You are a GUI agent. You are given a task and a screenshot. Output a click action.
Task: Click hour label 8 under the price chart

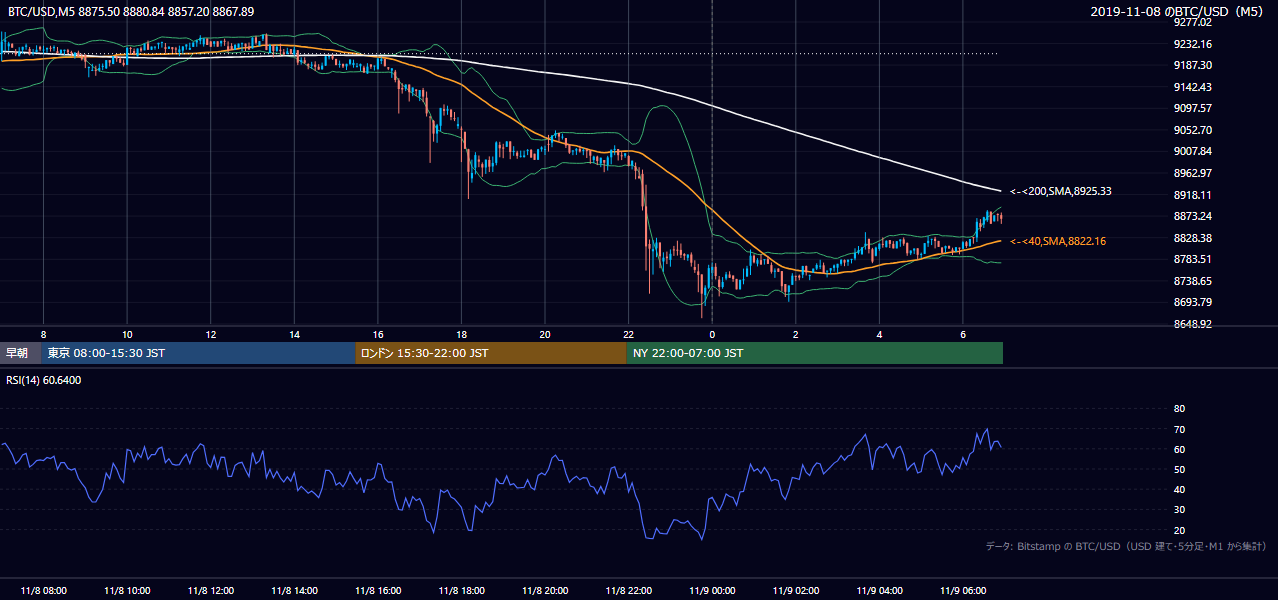pyautogui.click(x=43, y=333)
